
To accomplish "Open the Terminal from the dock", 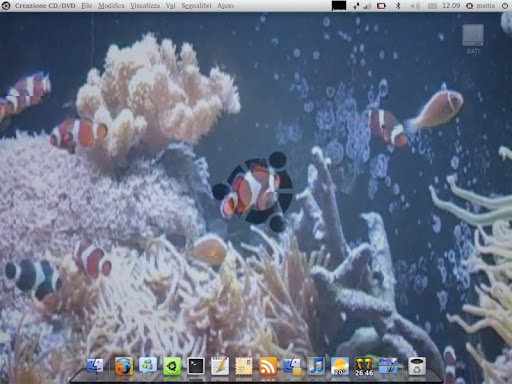I will pyautogui.click(x=196, y=366).
